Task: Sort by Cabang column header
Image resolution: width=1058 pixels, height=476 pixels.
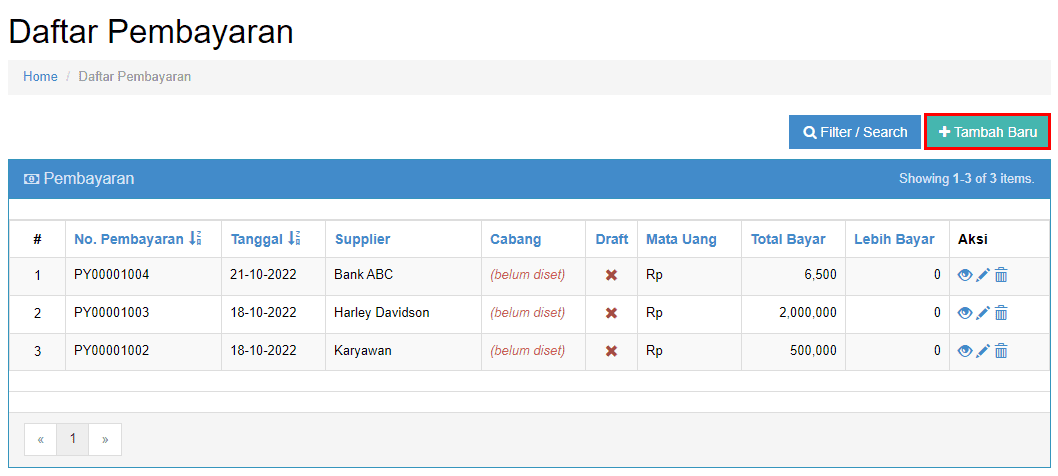Action: pos(516,239)
